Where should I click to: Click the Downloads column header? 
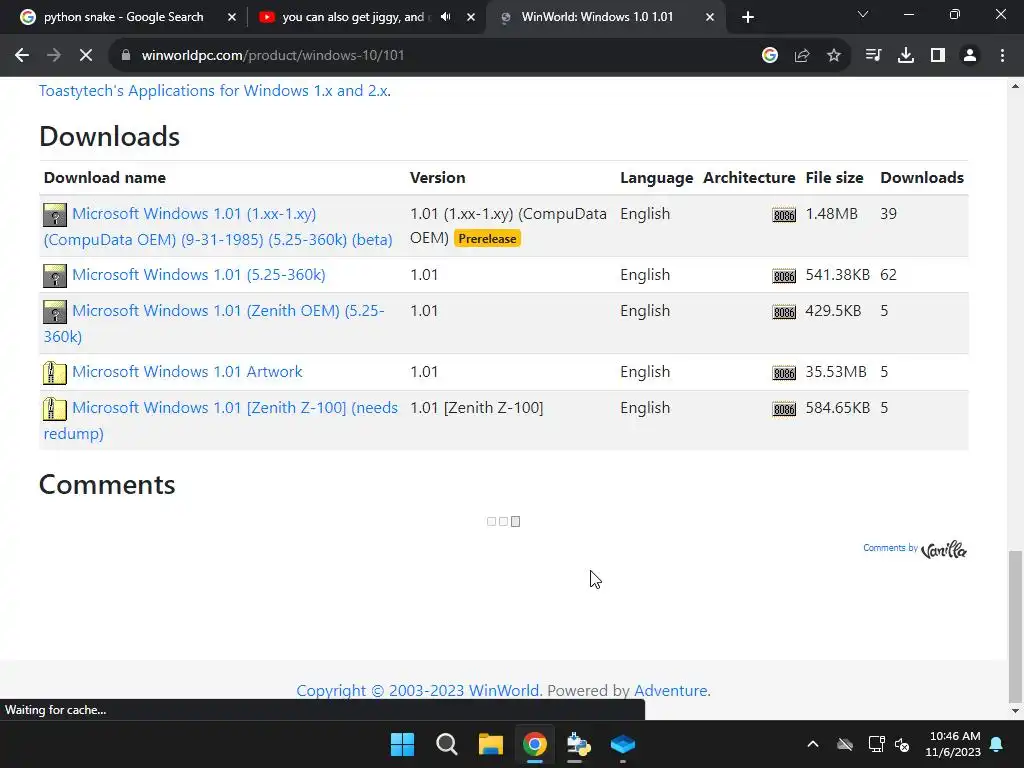click(x=921, y=178)
